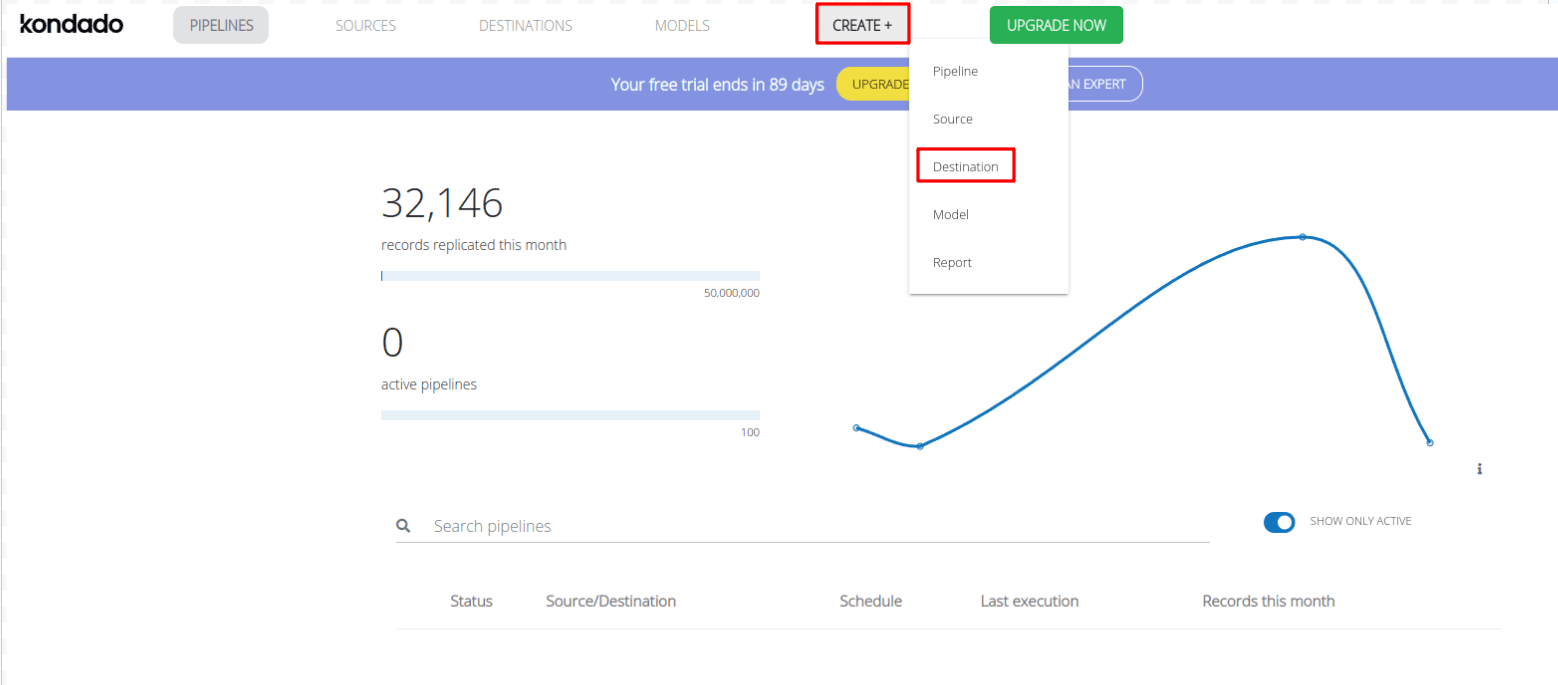Click the peak data point on the chart
Viewport: 1558px width, 685px height.
pyautogui.click(x=1302, y=237)
